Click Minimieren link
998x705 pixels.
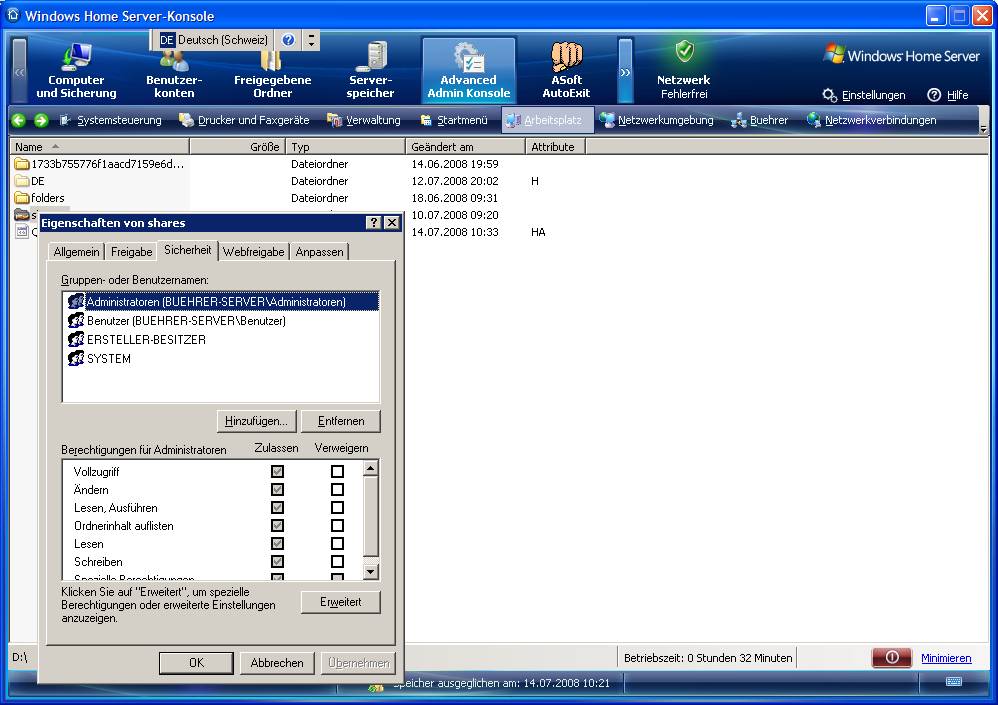click(x=946, y=658)
